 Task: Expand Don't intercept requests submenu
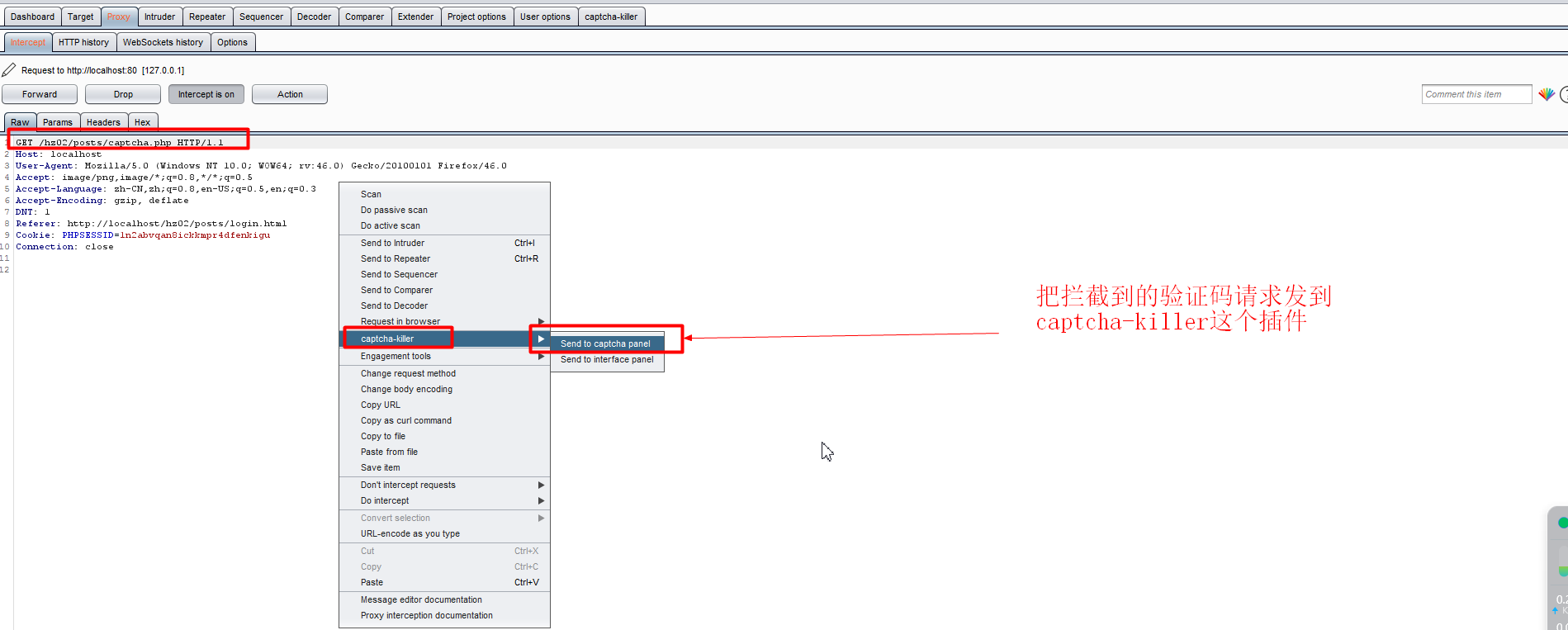pyautogui.click(x=444, y=486)
